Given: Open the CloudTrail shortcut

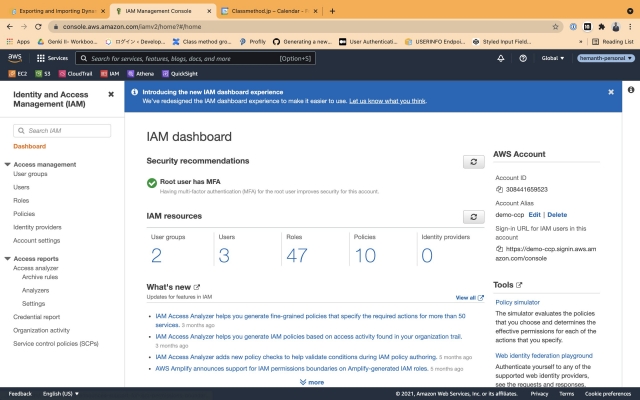Looking at the screenshot, I should click(76, 74).
